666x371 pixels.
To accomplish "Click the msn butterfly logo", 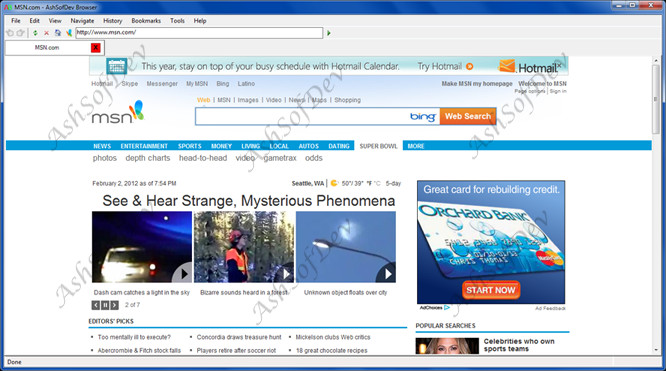I will (118, 113).
